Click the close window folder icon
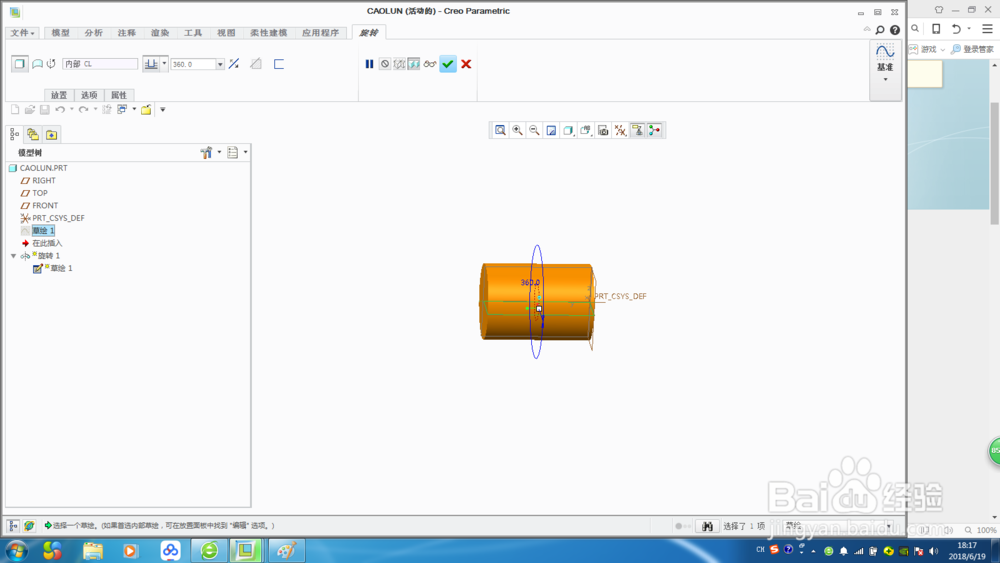1000x563 pixels. pyautogui.click(x=146, y=110)
